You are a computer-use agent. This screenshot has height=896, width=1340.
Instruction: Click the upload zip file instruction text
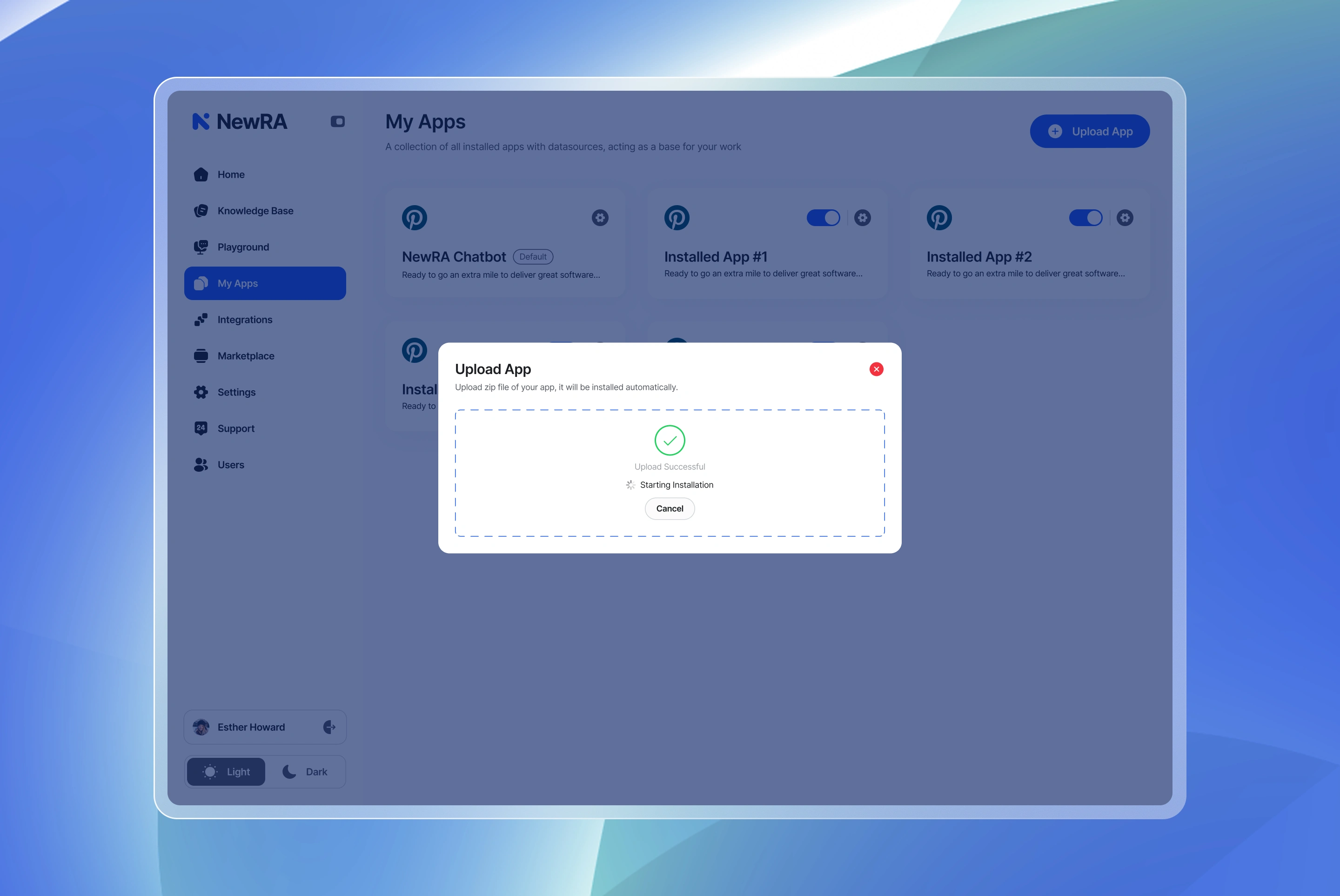coord(566,387)
